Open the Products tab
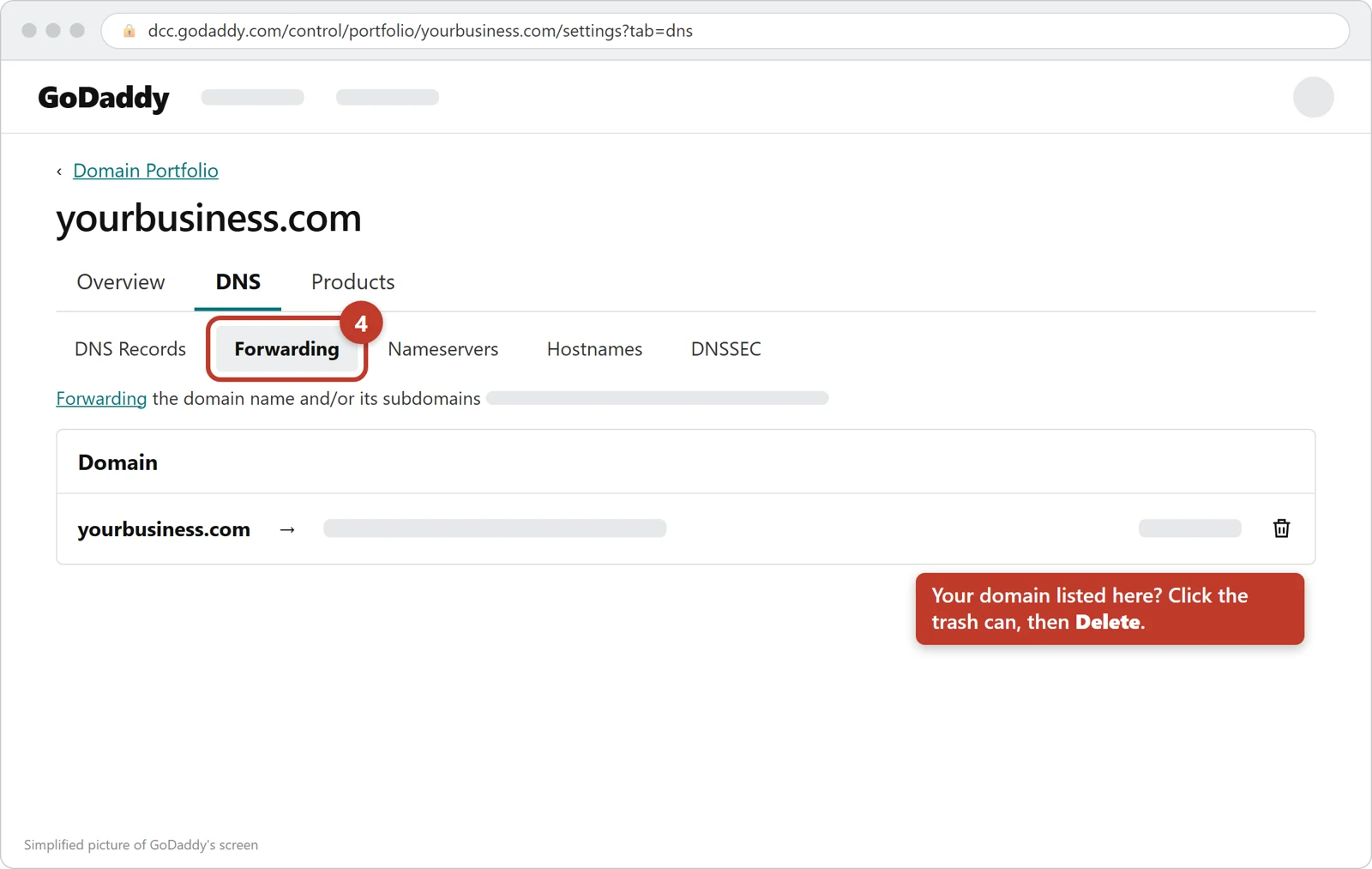The height and width of the screenshot is (869, 1372). tap(353, 282)
